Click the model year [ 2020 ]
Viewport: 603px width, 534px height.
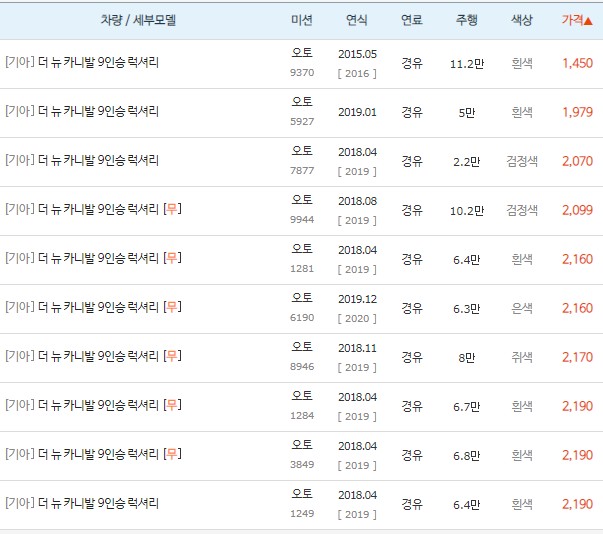click(x=357, y=319)
